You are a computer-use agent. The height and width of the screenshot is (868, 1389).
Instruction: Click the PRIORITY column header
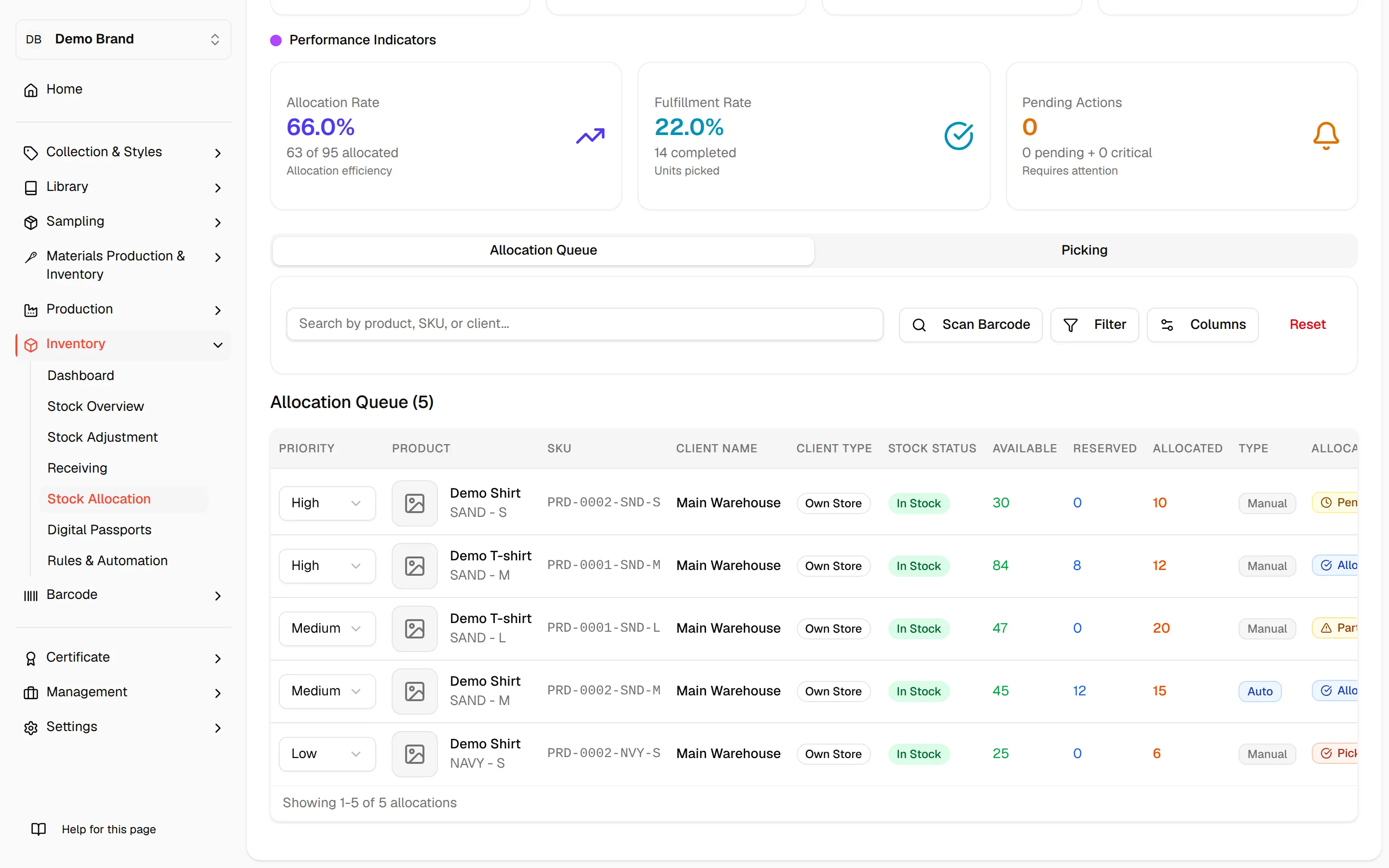pyautogui.click(x=307, y=448)
